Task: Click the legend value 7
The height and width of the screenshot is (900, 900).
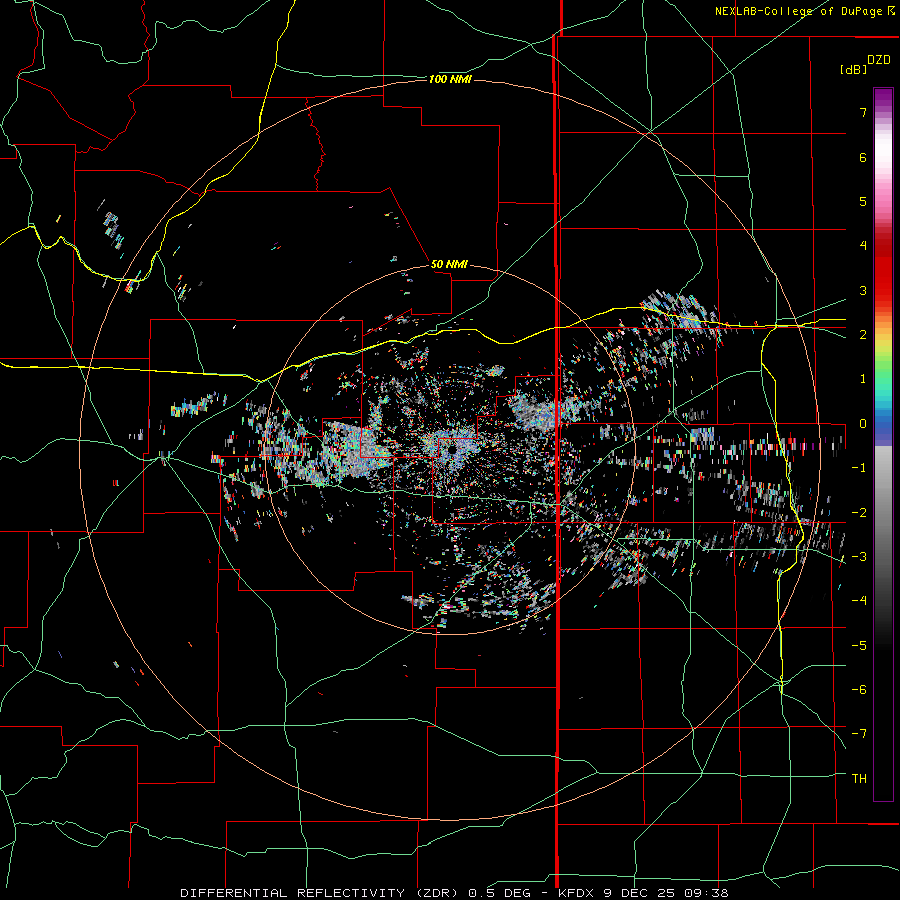Action: [863, 112]
